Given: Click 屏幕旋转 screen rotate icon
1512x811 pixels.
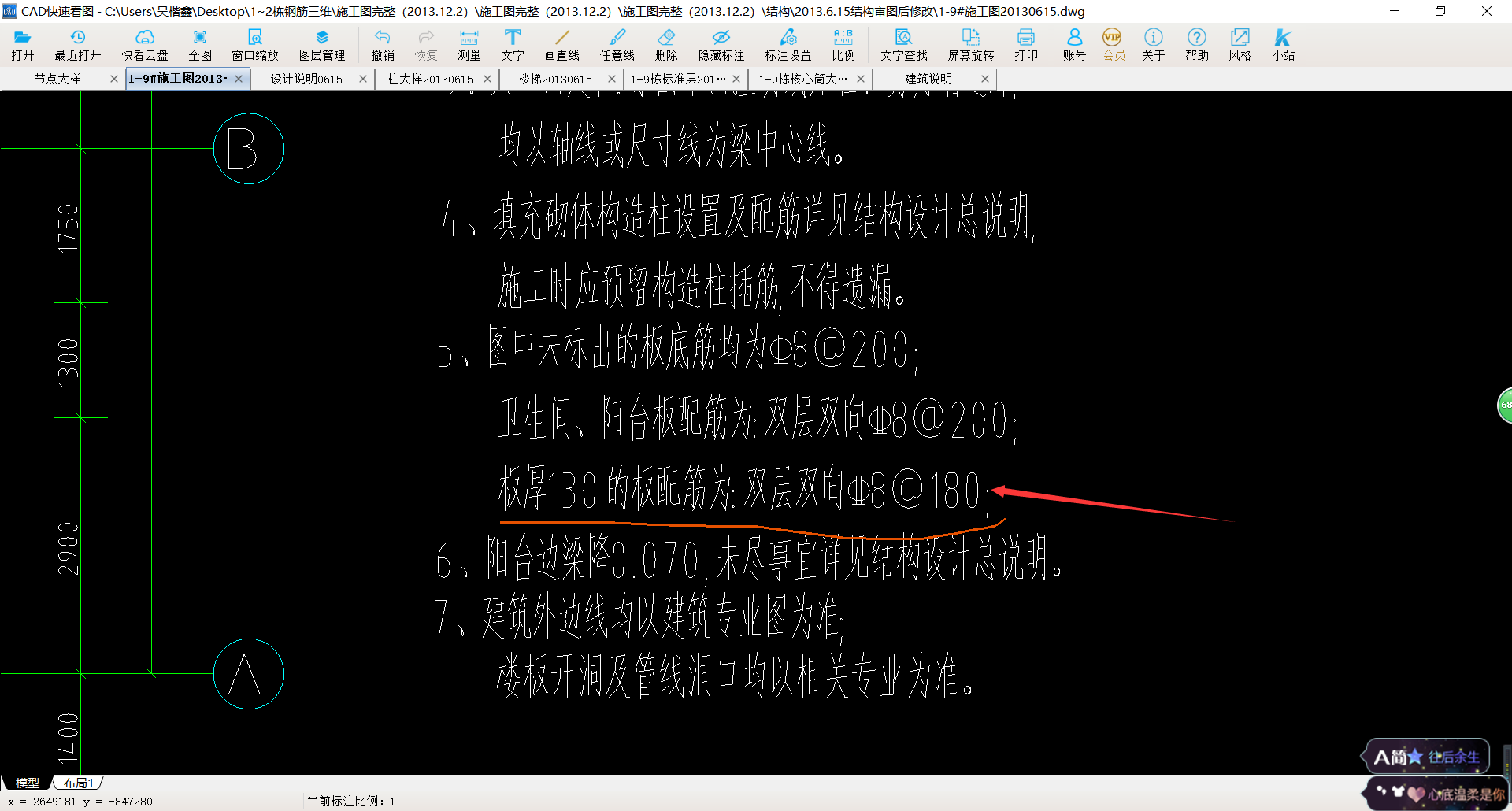Looking at the screenshot, I should click(x=971, y=45).
